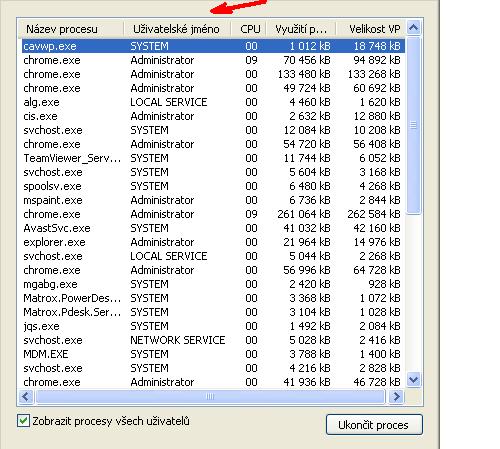Click the horizontal scroll right arrow
This screenshot has width=500, height=449.
397,397
